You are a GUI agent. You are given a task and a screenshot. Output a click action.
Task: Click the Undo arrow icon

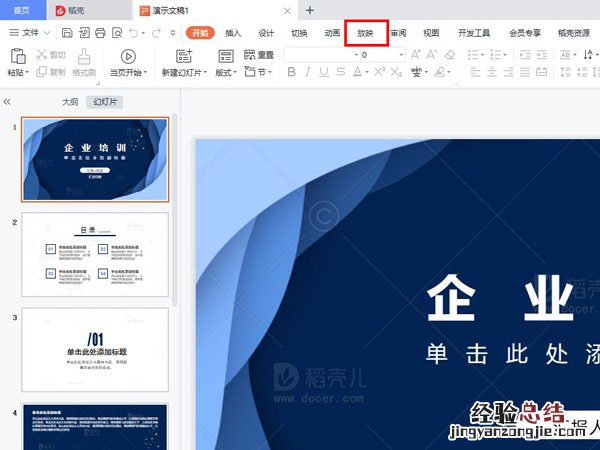(133, 33)
